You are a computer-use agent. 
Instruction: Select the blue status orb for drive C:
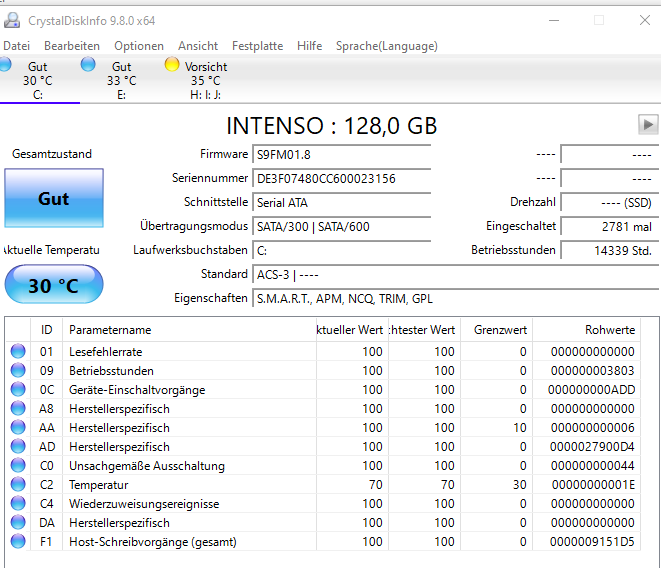[x=5, y=65]
